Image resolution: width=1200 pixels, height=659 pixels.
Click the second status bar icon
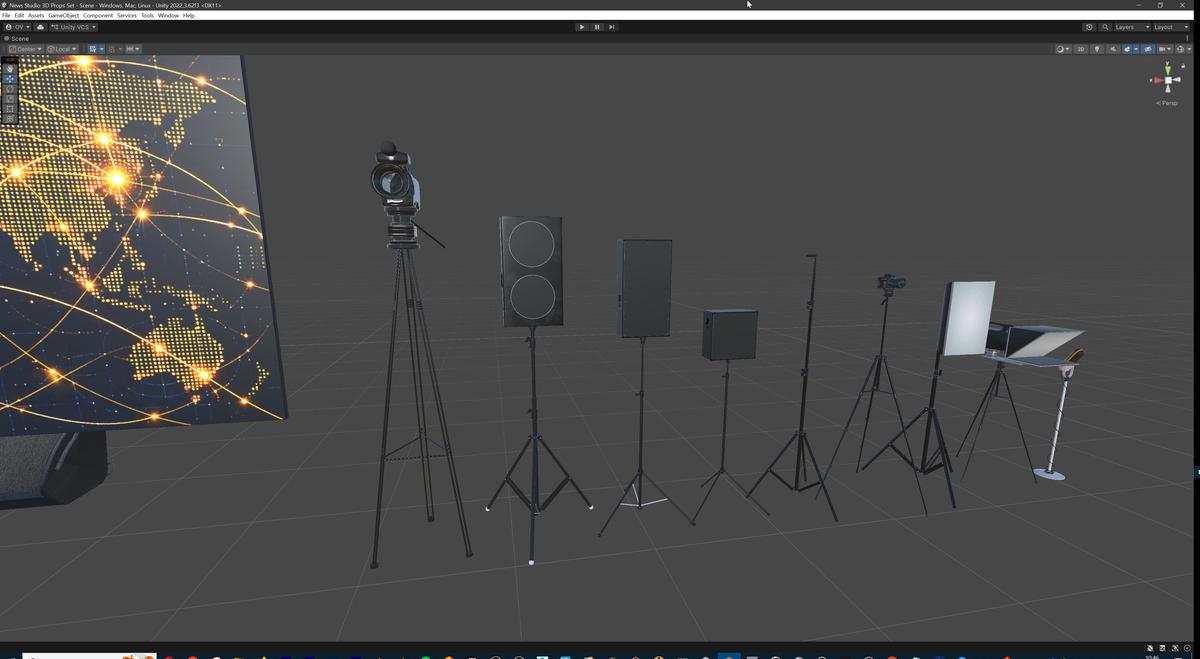click(1162, 648)
